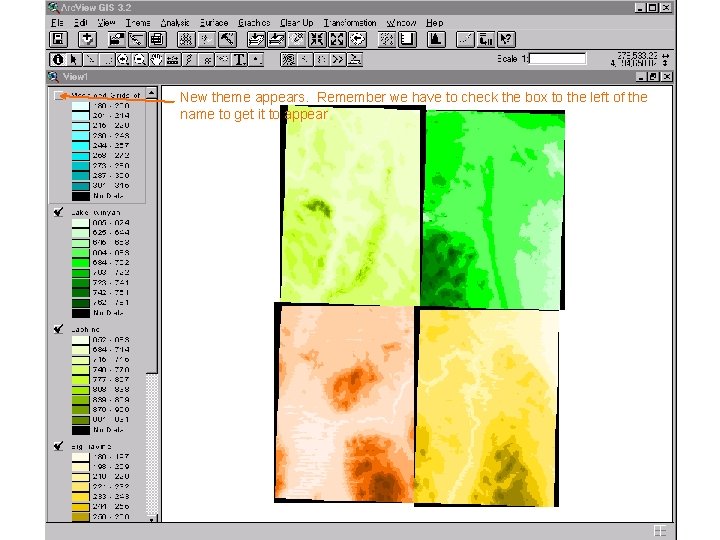The width and height of the screenshot is (720, 540).
Task: Click the outward-arrows Zoom Out button
Action: [337, 39]
